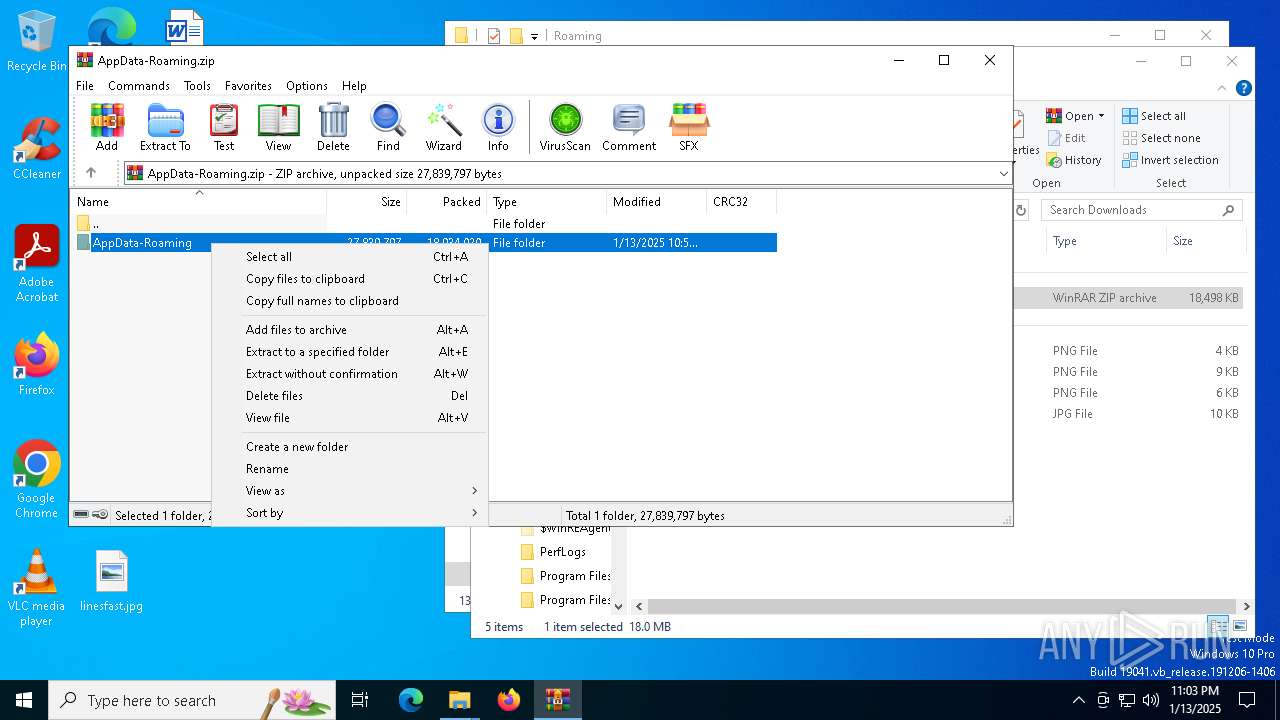This screenshot has width=1280, height=720.
Task: Choose Create a new folder
Action: pos(350,447)
